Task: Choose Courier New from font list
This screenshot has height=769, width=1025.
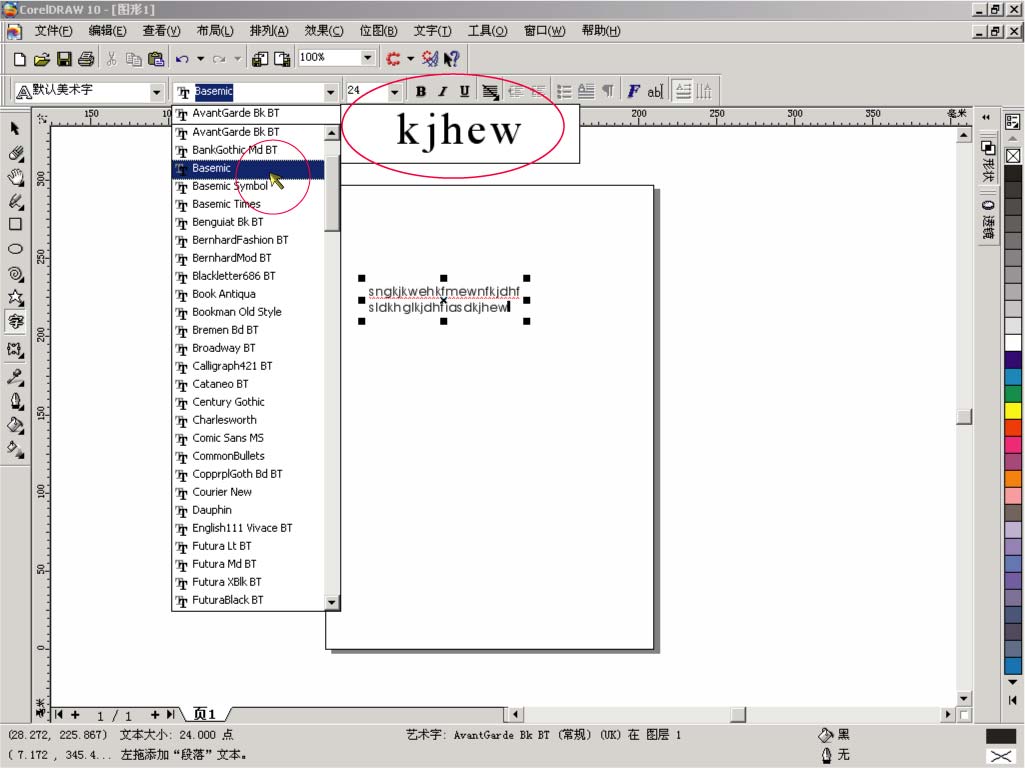Action: [x=248, y=492]
